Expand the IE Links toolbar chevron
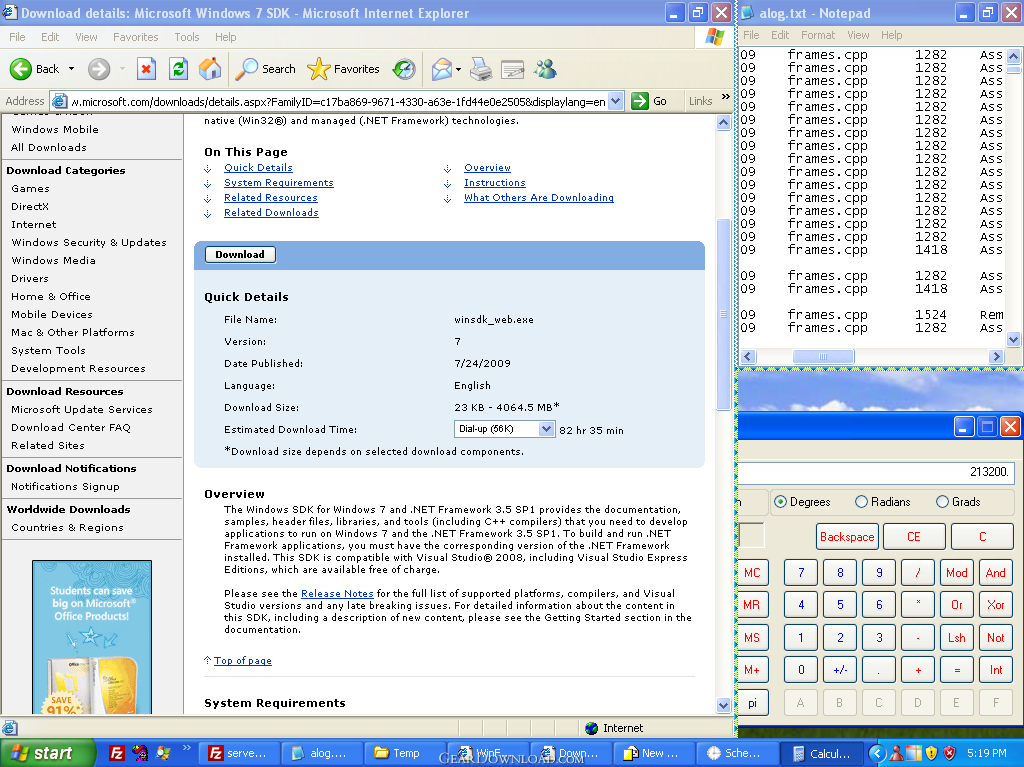The height and width of the screenshot is (767, 1024). [x=726, y=97]
